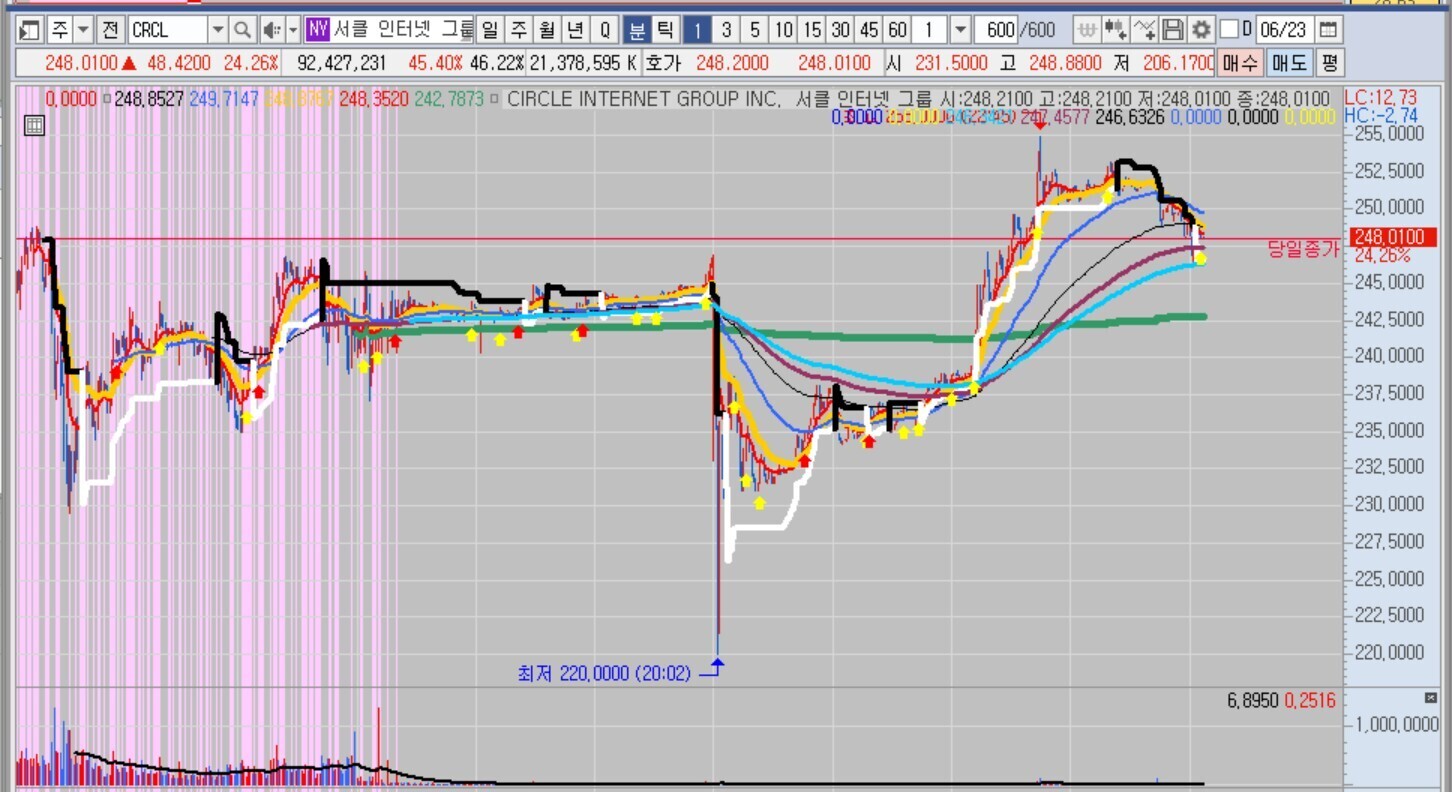Click the HC:-2.74 indicator value
Image resolution: width=1452 pixels, height=792 pixels.
point(1381,115)
